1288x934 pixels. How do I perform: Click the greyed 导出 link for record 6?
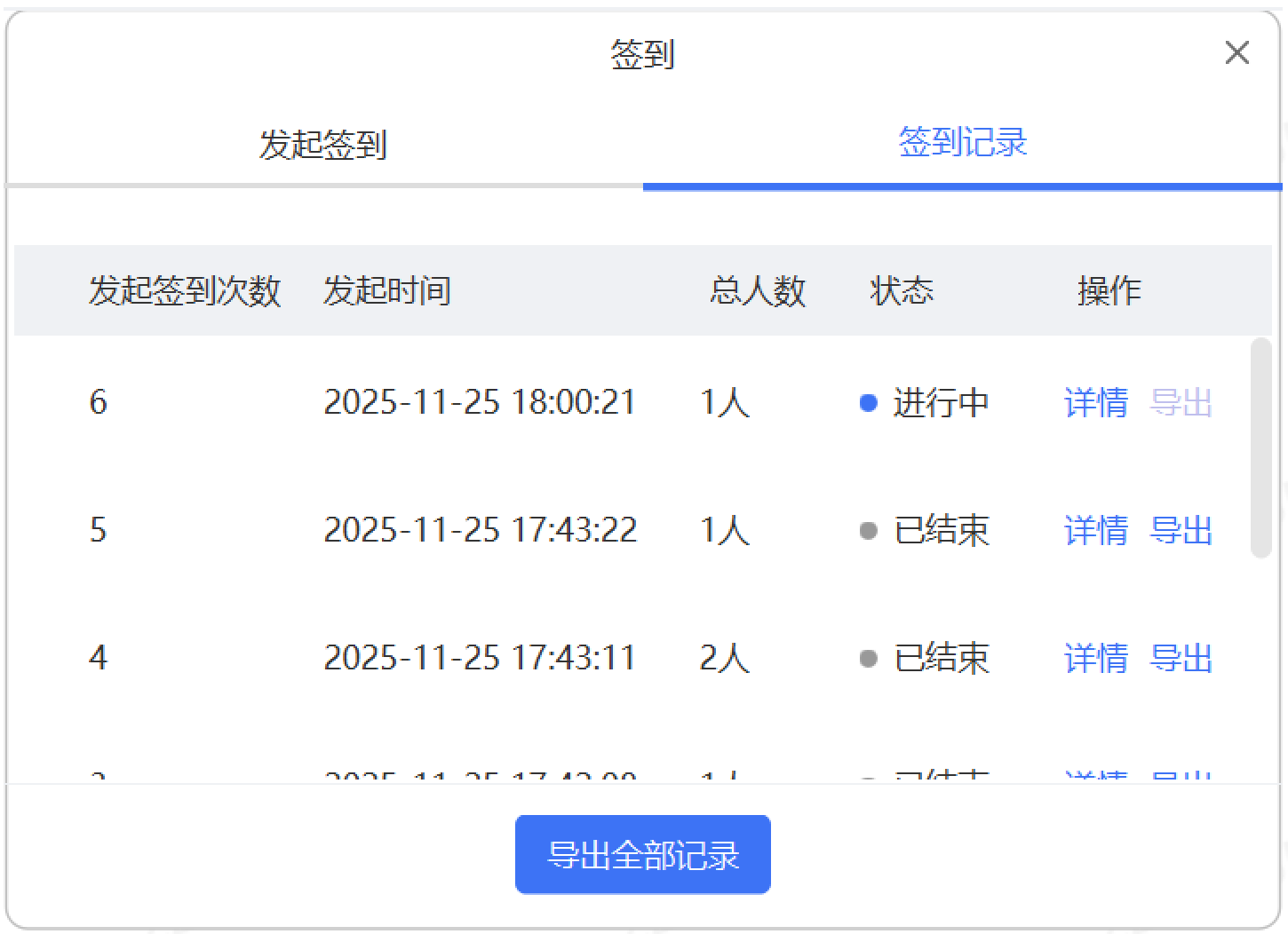click(1181, 403)
